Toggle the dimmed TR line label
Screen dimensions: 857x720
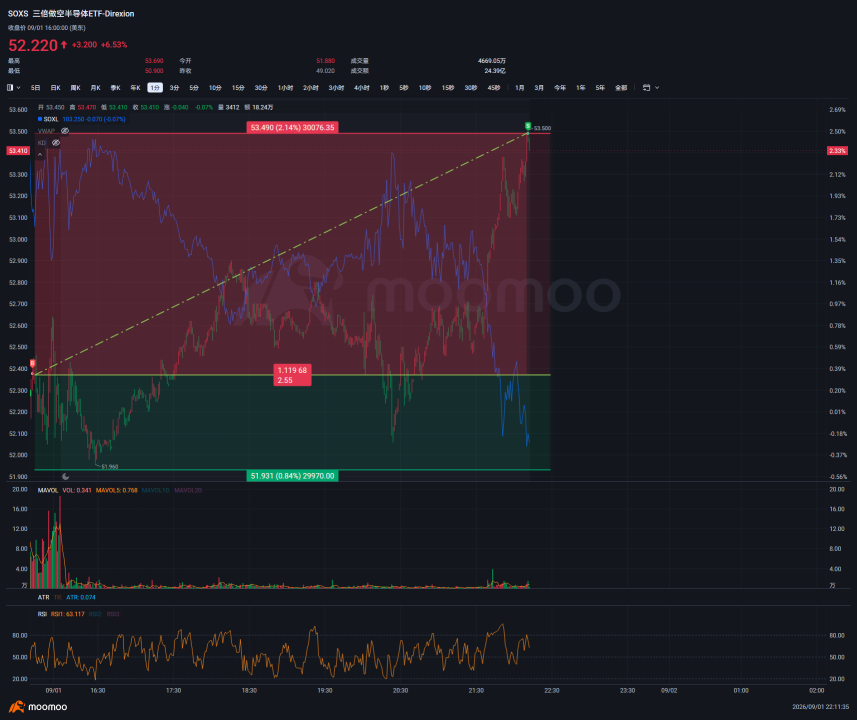tap(58, 598)
